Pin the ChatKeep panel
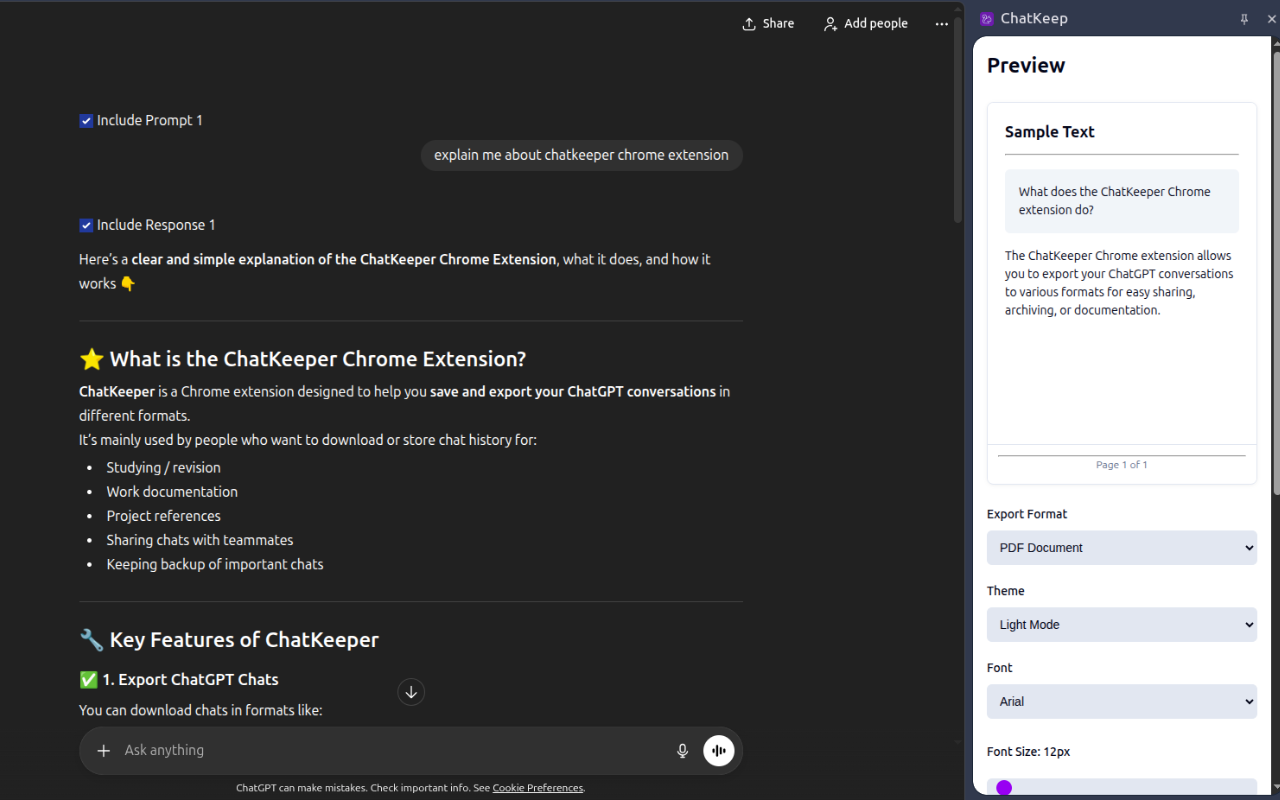Image resolution: width=1280 pixels, height=800 pixels. pos(1243,18)
